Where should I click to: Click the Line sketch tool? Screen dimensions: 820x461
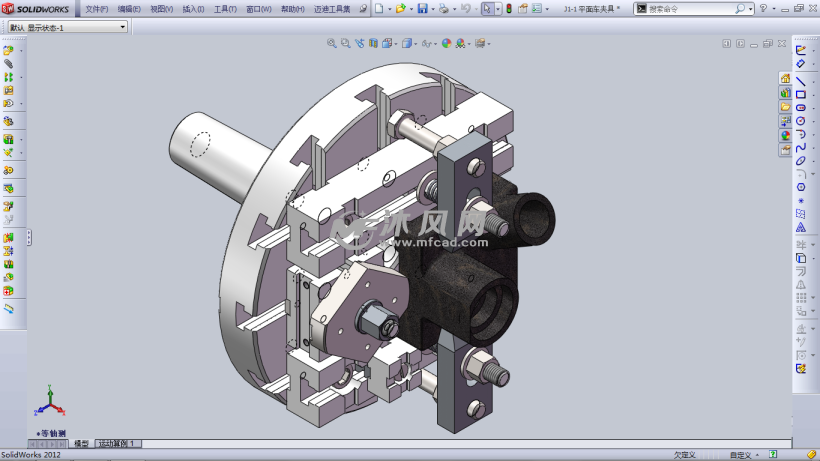click(x=800, y=81)
